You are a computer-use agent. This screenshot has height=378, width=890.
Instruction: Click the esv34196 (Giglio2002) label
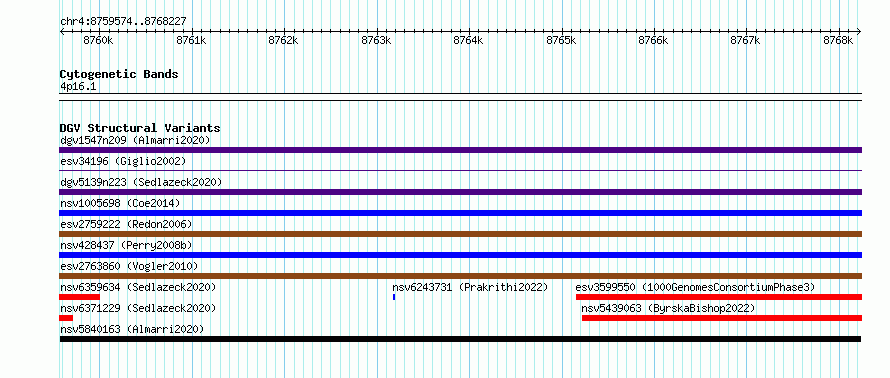[x=123, y=161]
